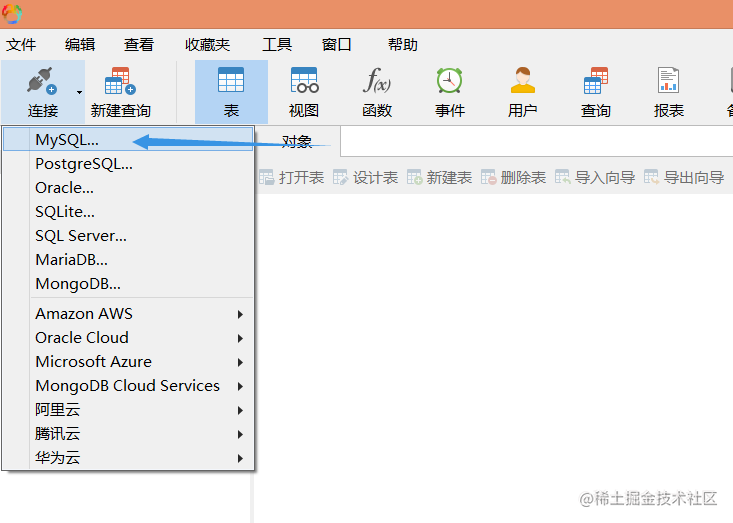Choose MongoDB... connection type
Screen dimensions: 733x523
(128, 284)
